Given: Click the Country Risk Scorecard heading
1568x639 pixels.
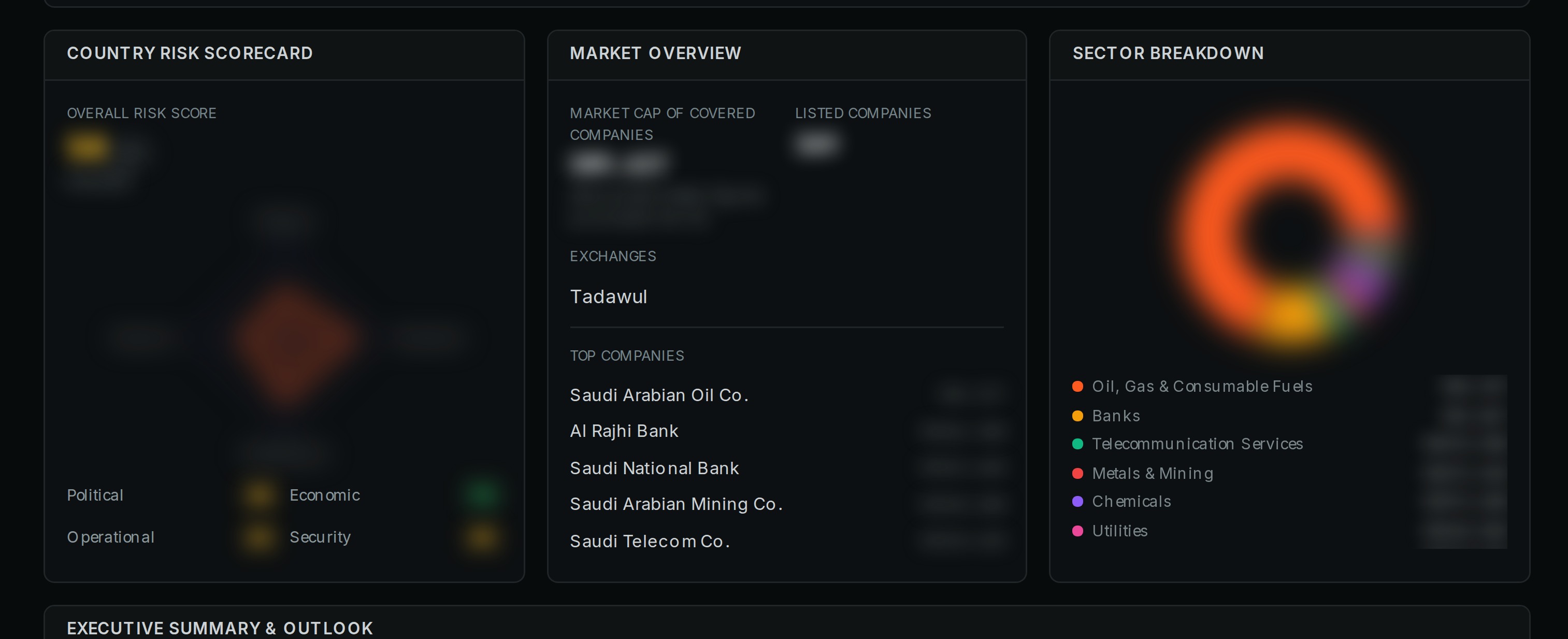Looking at the screenshot, I should pos(190,53).
